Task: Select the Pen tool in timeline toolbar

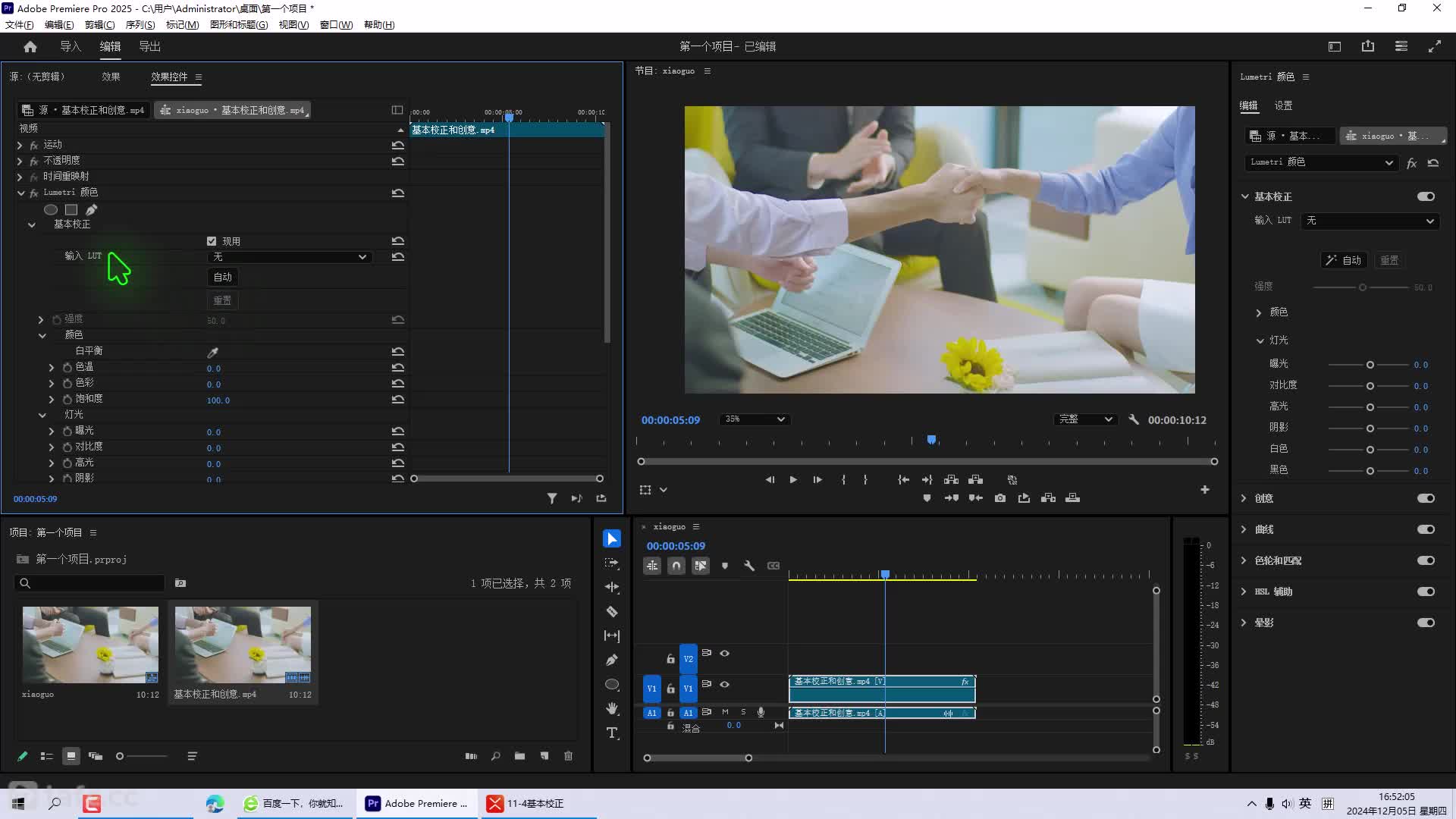Action: point(612,660)
